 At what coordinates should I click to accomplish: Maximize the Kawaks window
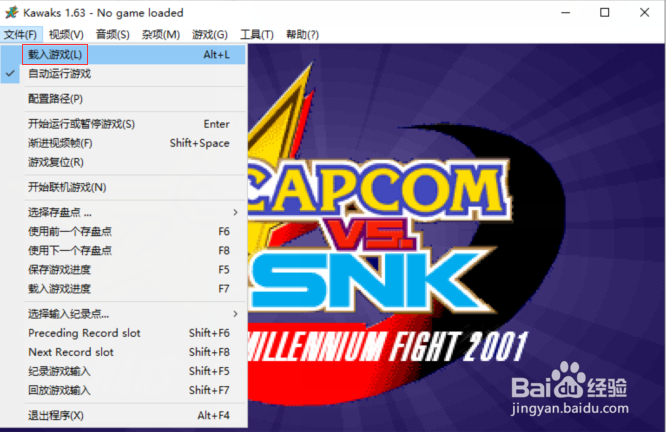click(x=604, y=13)
